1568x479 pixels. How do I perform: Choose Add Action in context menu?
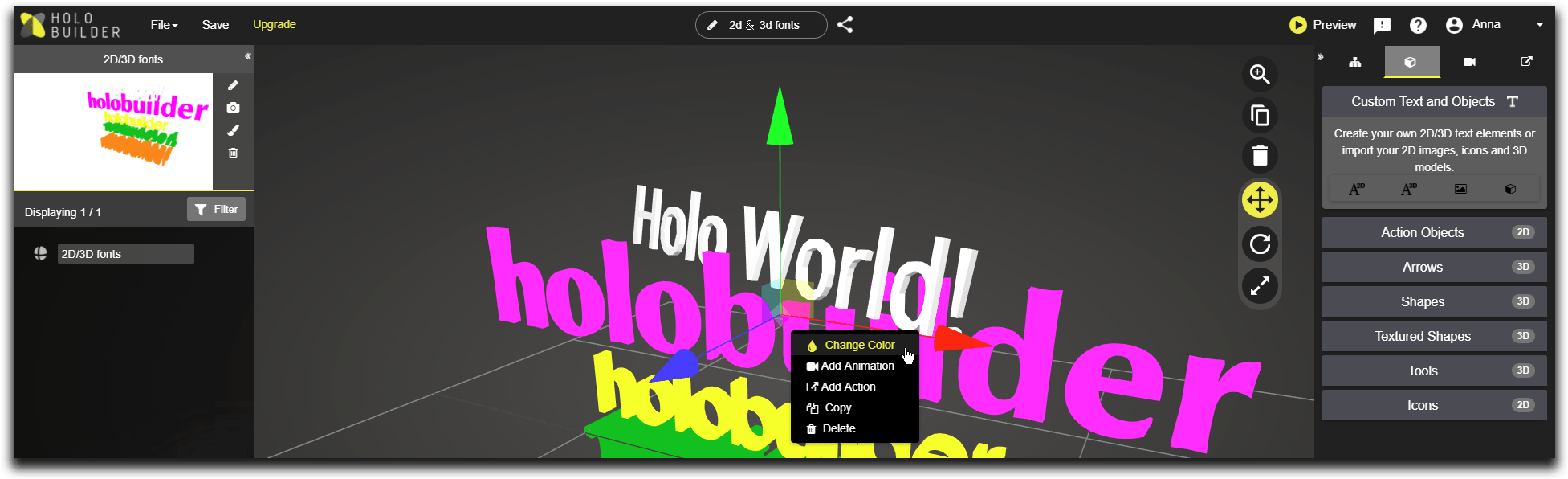855,387
